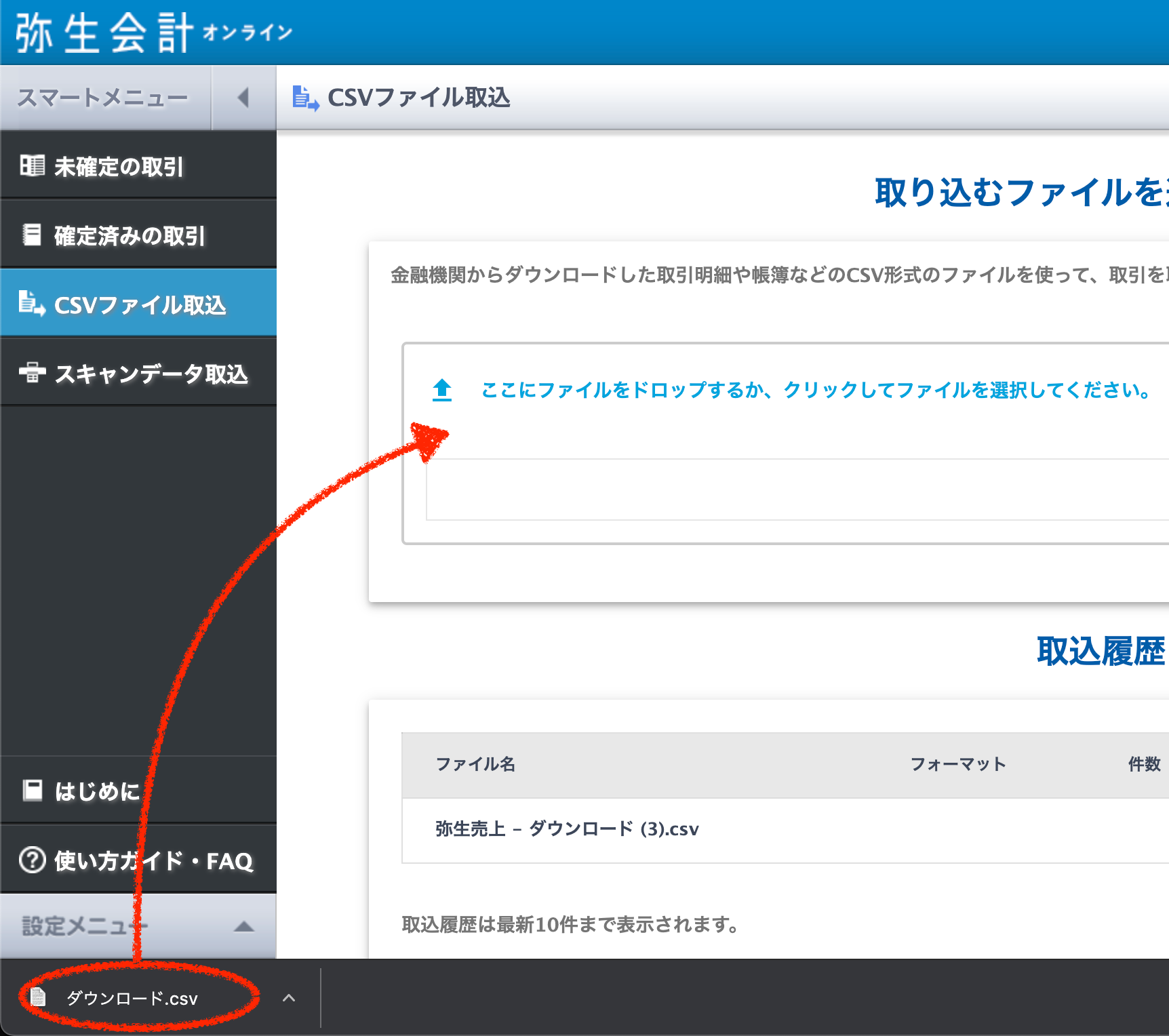1169x1036 pixels.
Task: Click the スマートメニュー header label
Action: point(102,98)
